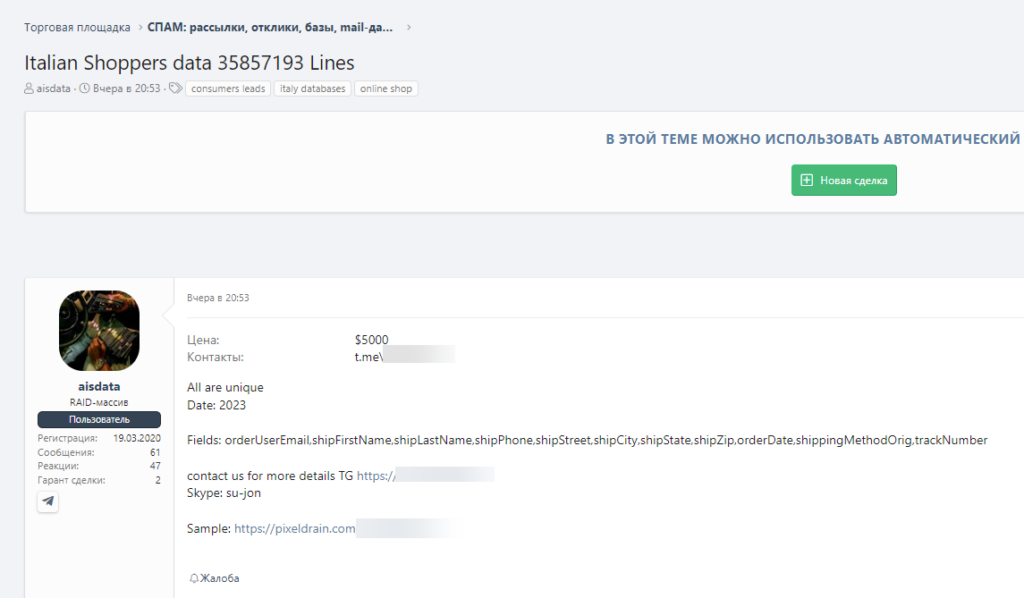Select the consumers leads tag
The width and height of the screenshot is (1024, 598).
pyautogui.click(x=227, y=88)
